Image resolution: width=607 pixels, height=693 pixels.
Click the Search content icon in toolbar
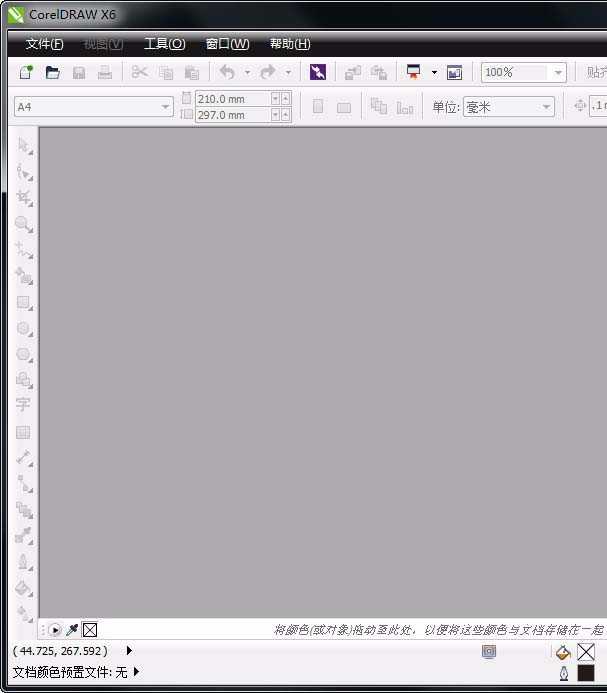pyautogui.click(x=318, y=73)
